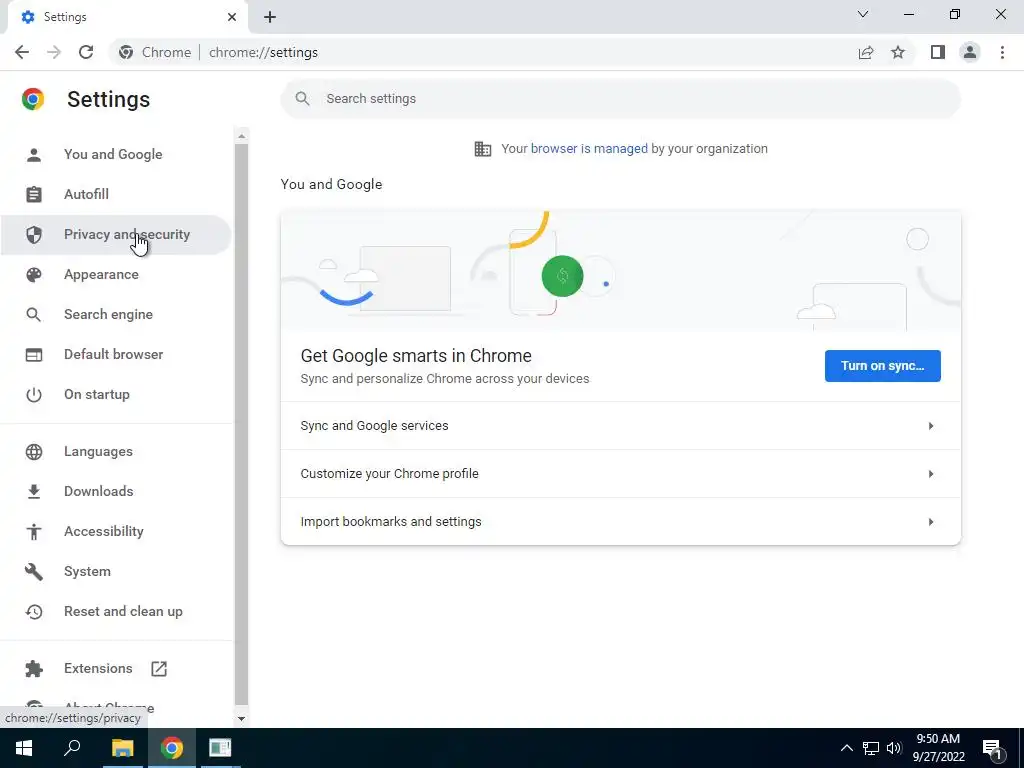Focus the Search settings field
Viewport: 1024px width, 768px height.
(x=620, y=99)
